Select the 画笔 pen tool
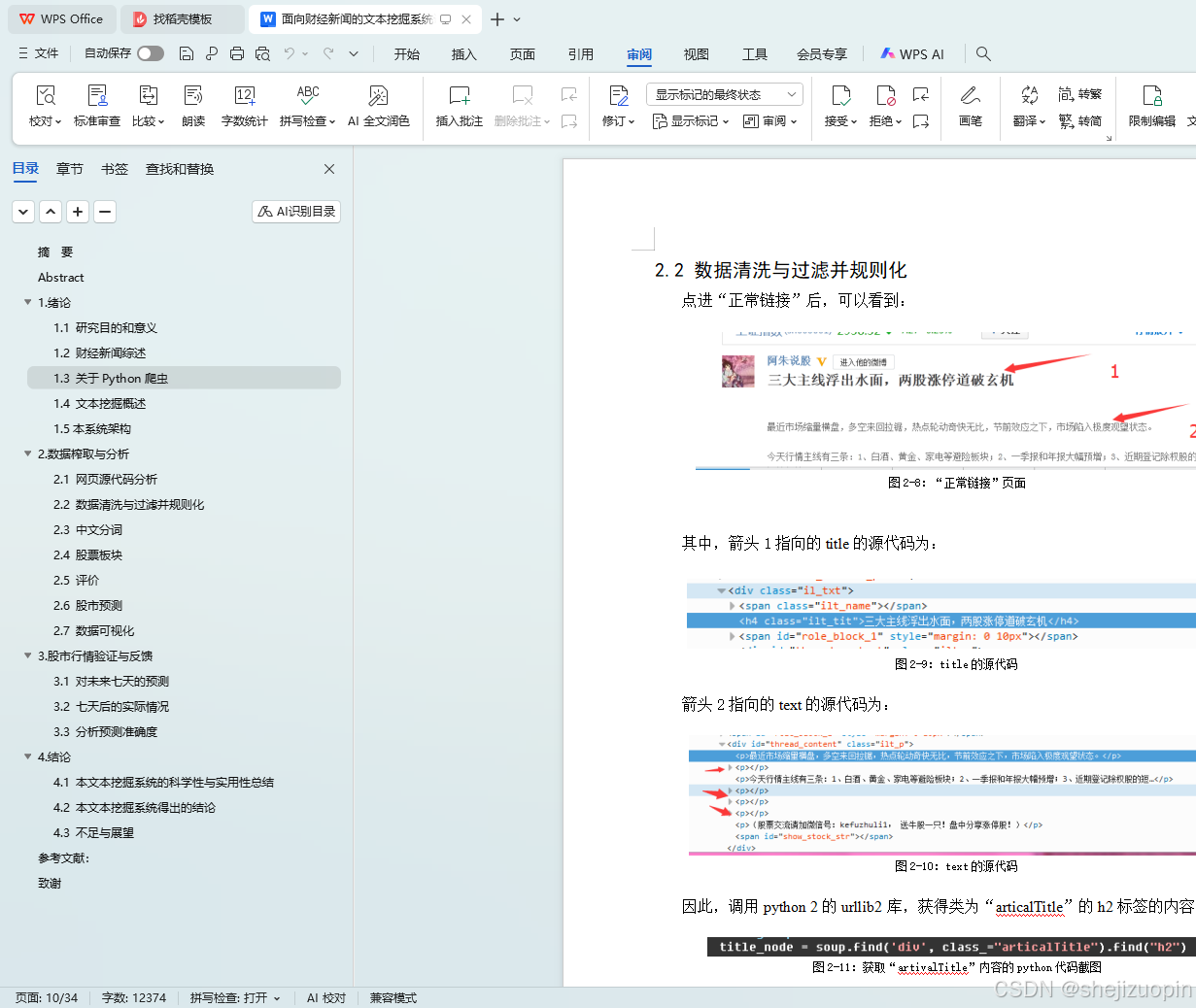Image resolution: width=1196 pixels, height=1008 pixels. pos(970,106)
